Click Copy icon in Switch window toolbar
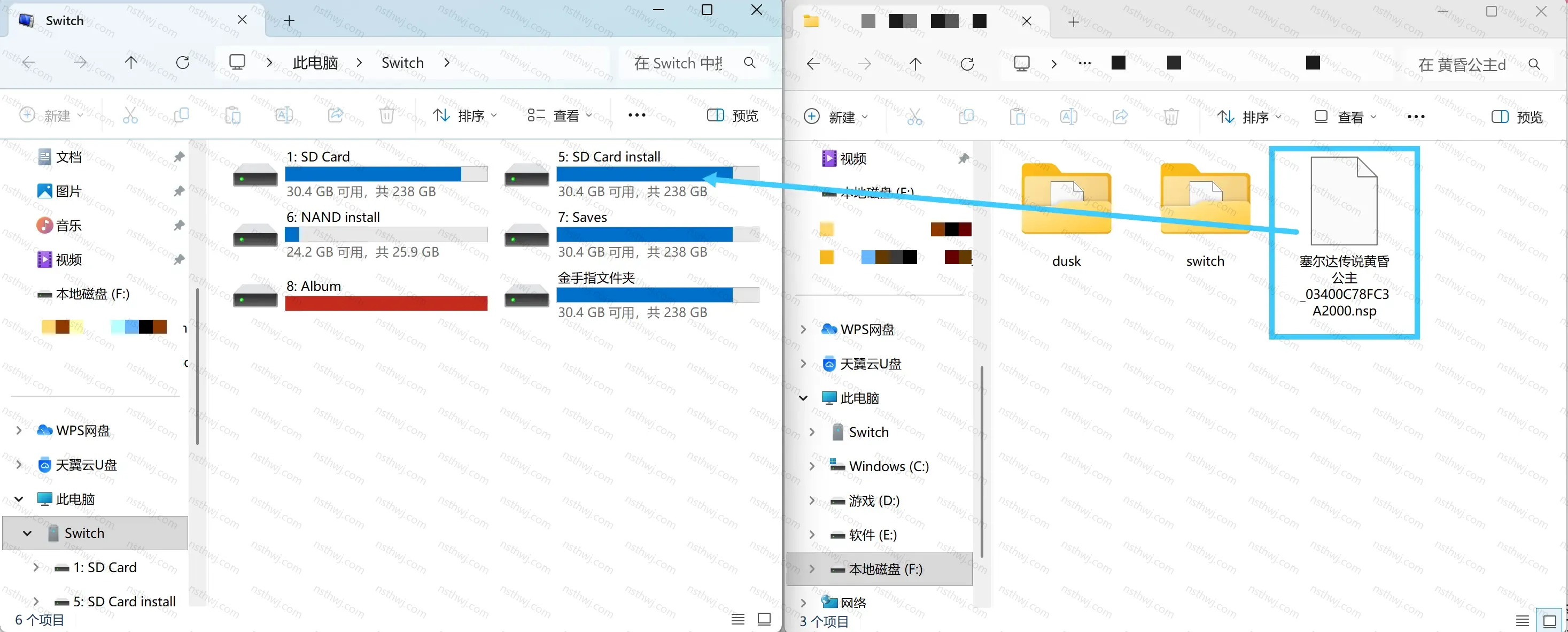 pyautogui.click(x=181, y=115)
